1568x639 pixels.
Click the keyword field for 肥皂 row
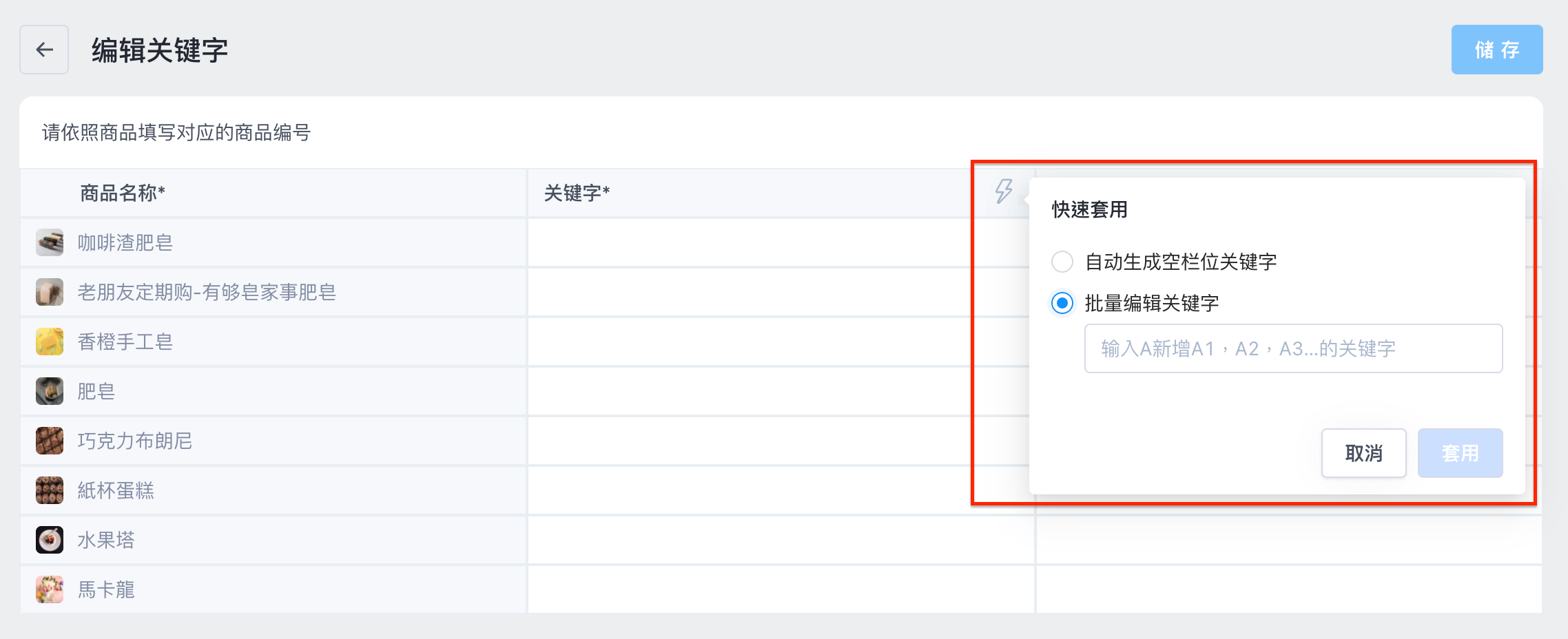781,391
